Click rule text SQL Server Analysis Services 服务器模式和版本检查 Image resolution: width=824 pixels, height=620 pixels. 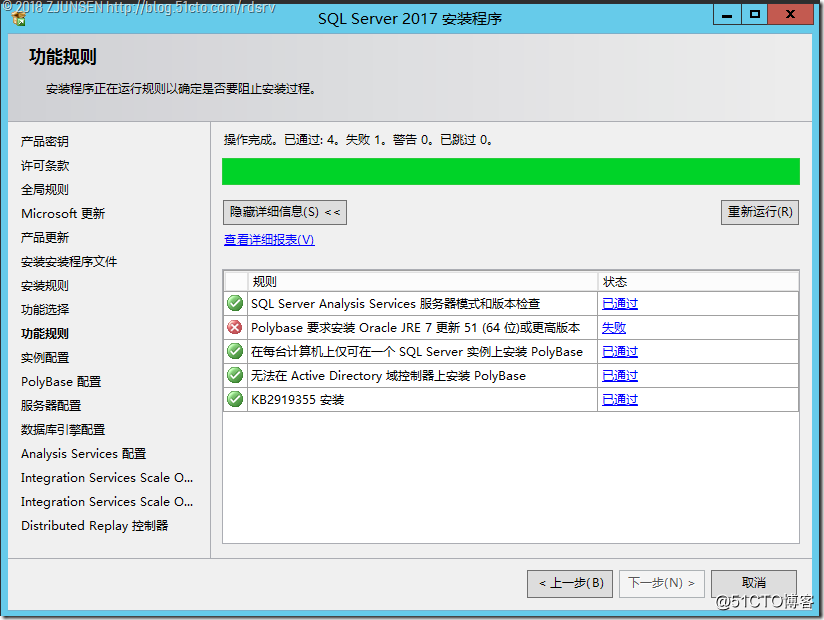396,304
